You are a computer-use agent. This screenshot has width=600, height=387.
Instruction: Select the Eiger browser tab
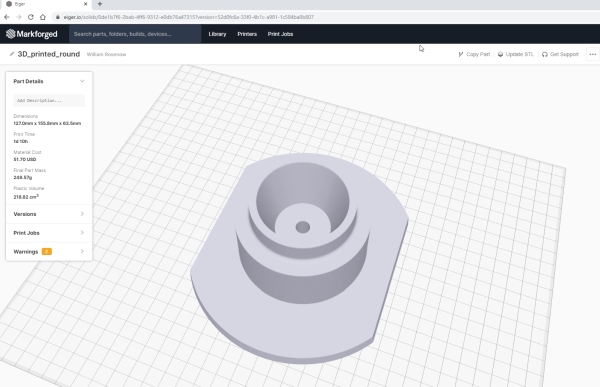(46, 4)
